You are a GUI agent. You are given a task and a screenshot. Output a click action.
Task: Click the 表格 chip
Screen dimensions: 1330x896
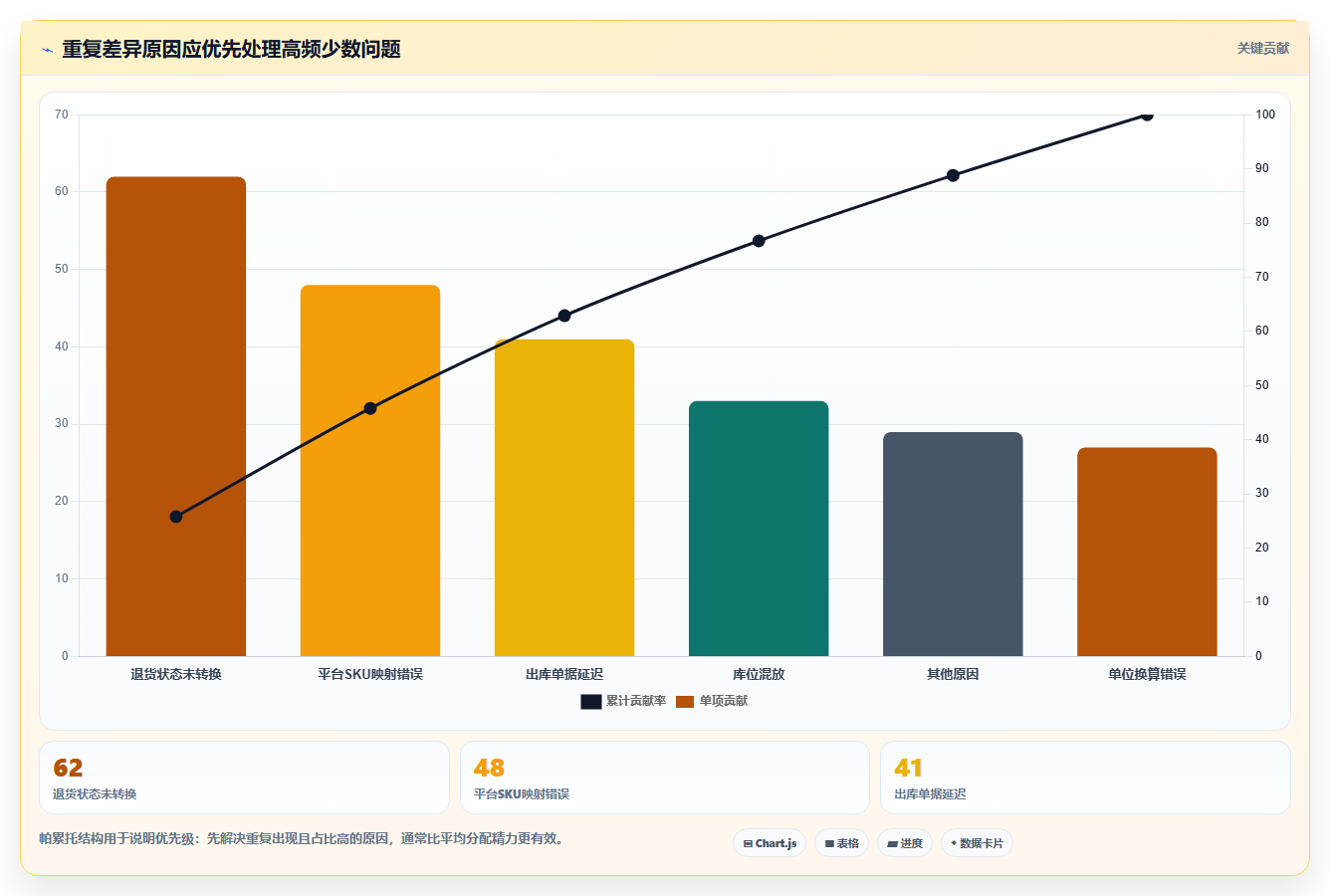pos(842,843)
